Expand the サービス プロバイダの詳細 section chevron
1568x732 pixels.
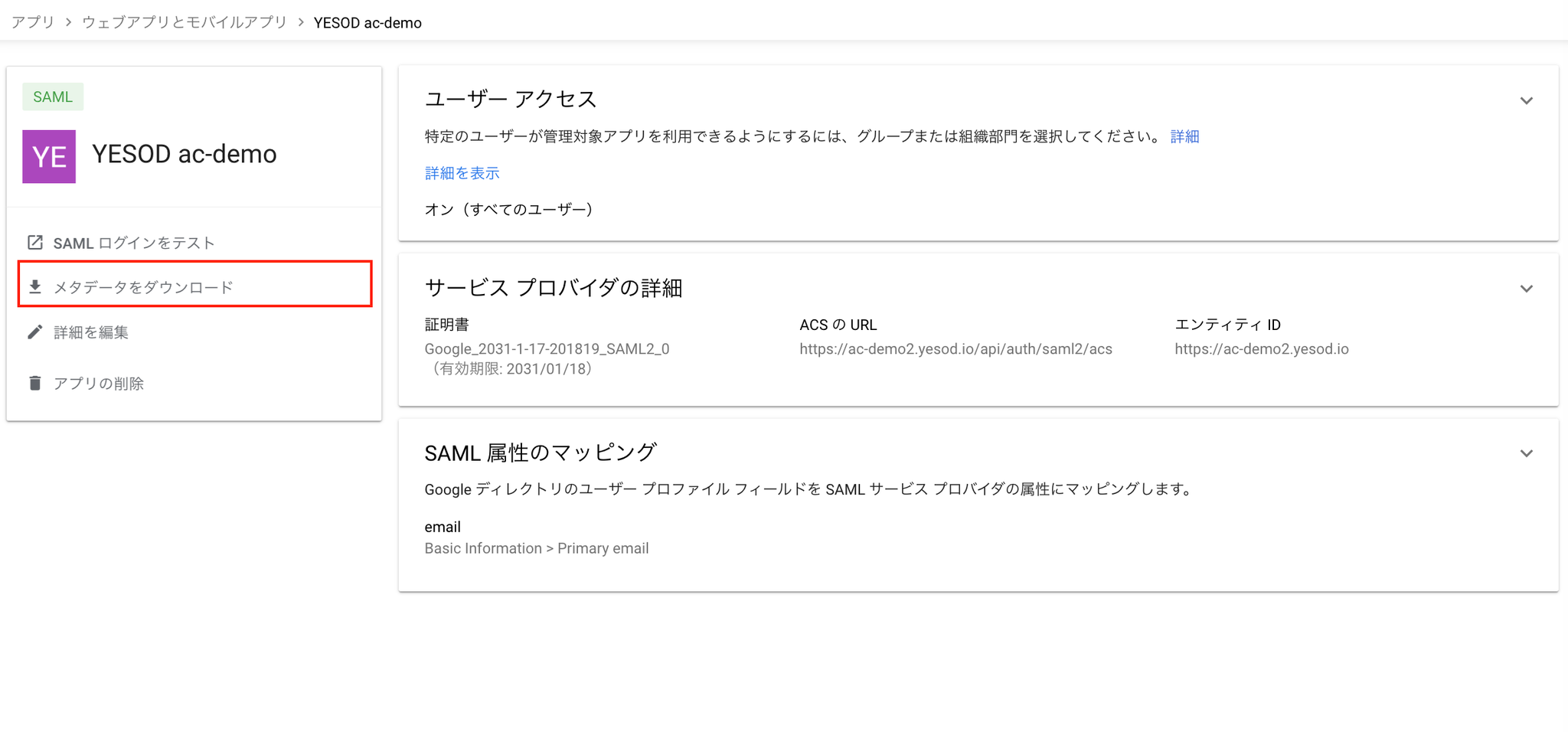1526,289
